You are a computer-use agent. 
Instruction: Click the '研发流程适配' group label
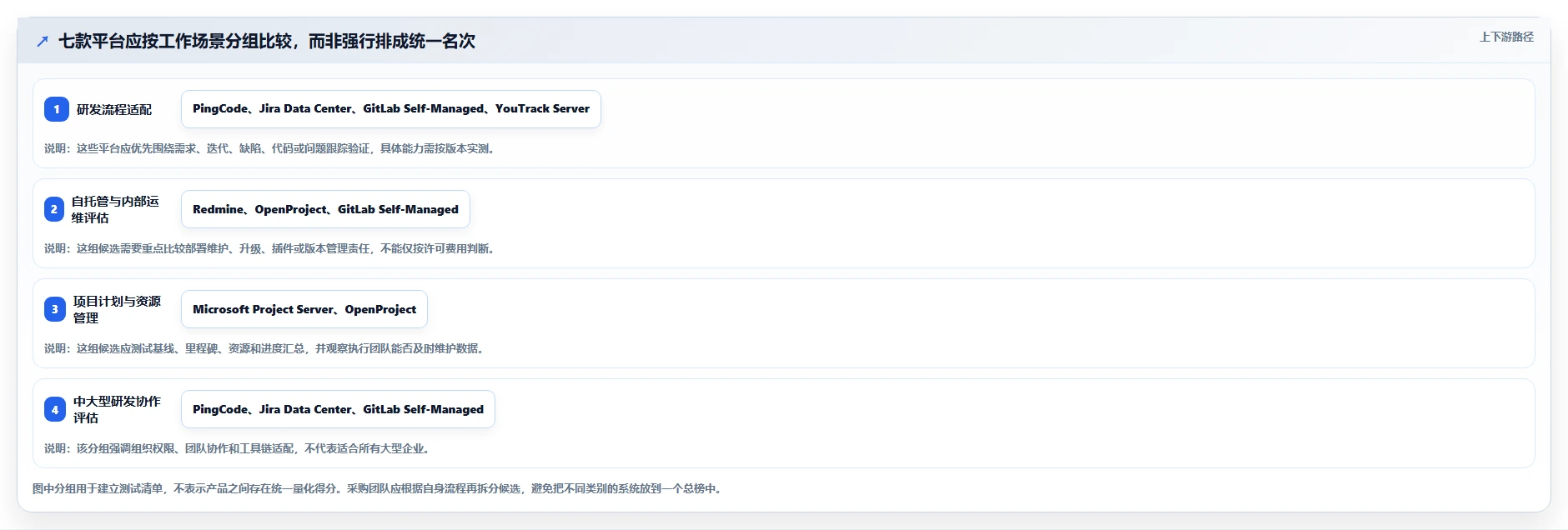coord(114,109)
